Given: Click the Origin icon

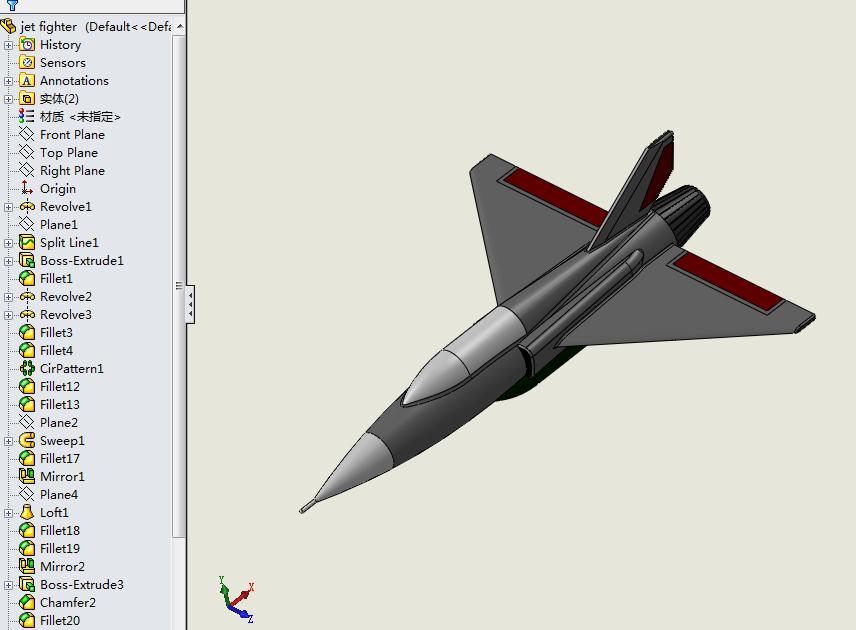Looking at the screenshot, I should coord(27,188).
